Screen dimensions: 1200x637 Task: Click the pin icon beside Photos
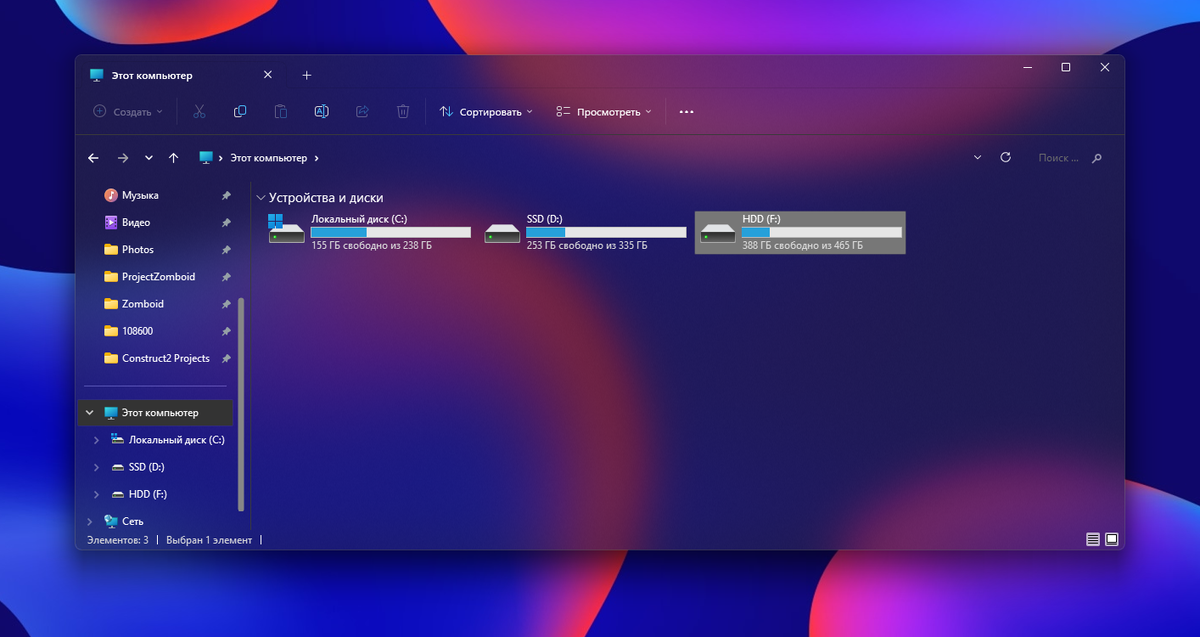point(226,250)
